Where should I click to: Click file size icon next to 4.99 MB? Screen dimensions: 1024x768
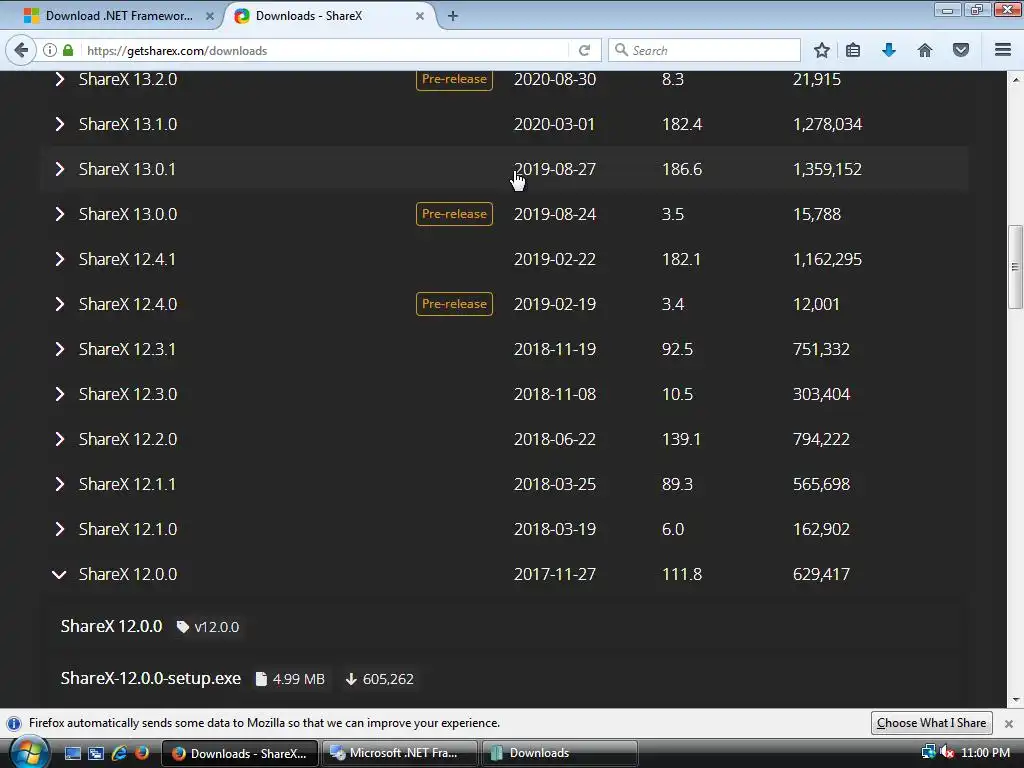pyautogui.click(x=261, y=679)
